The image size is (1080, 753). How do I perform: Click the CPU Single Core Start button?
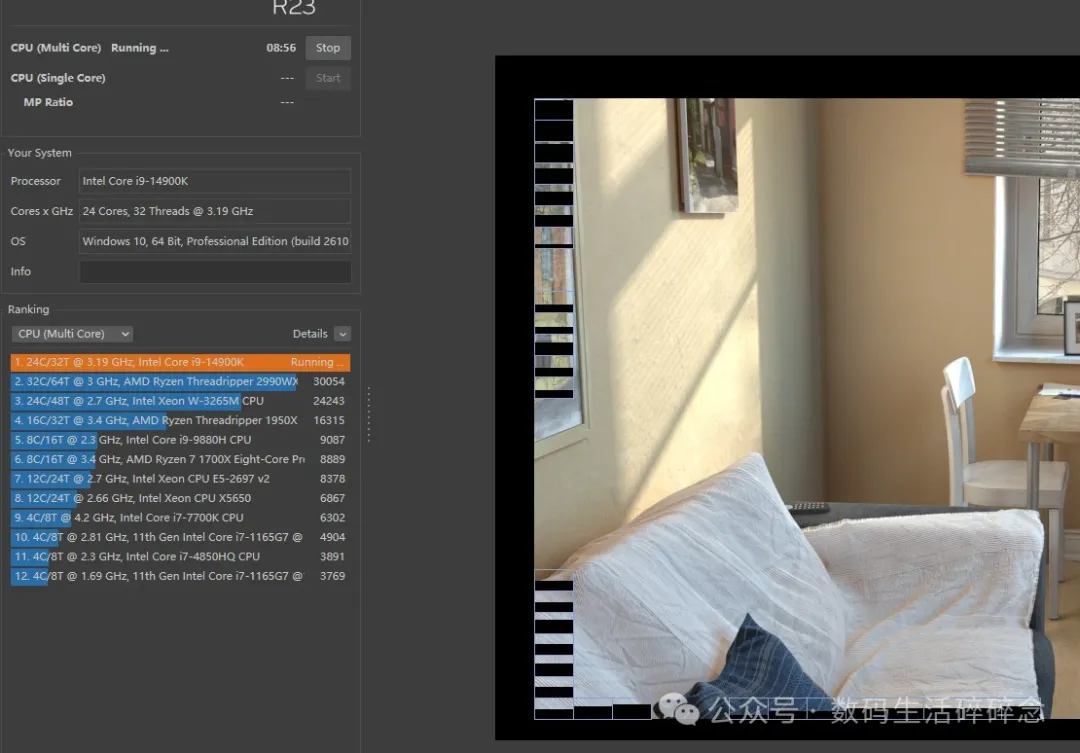(x=328, y=78)
